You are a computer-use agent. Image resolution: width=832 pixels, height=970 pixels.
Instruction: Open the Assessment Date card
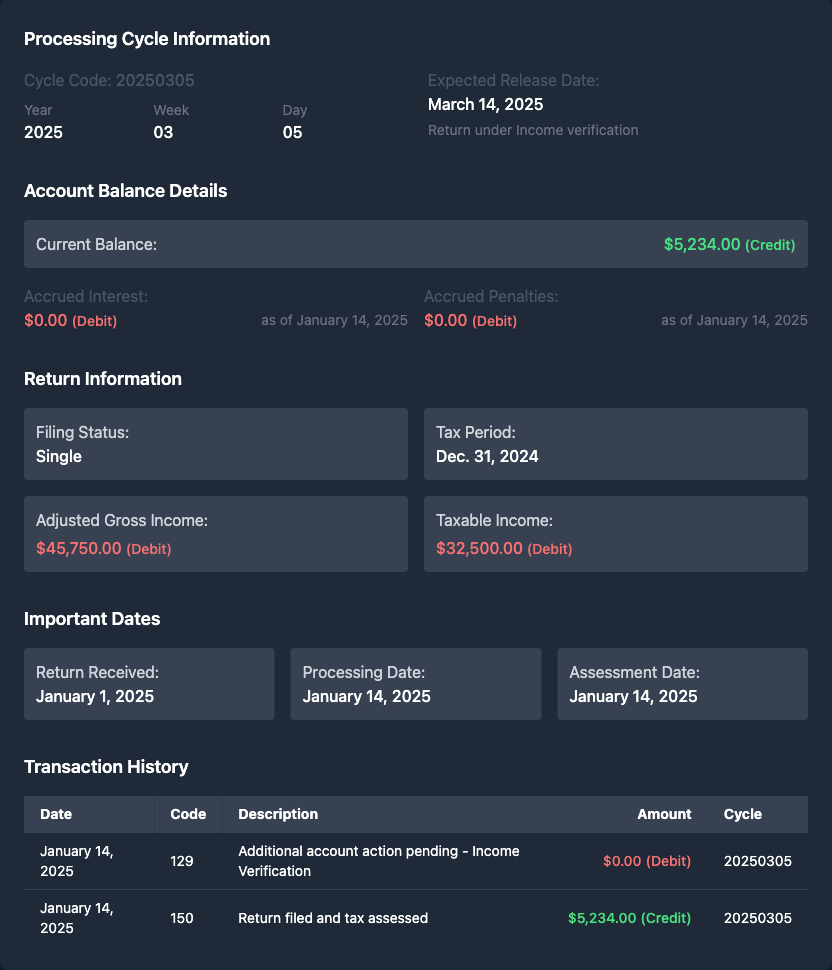tap(682, 684)
